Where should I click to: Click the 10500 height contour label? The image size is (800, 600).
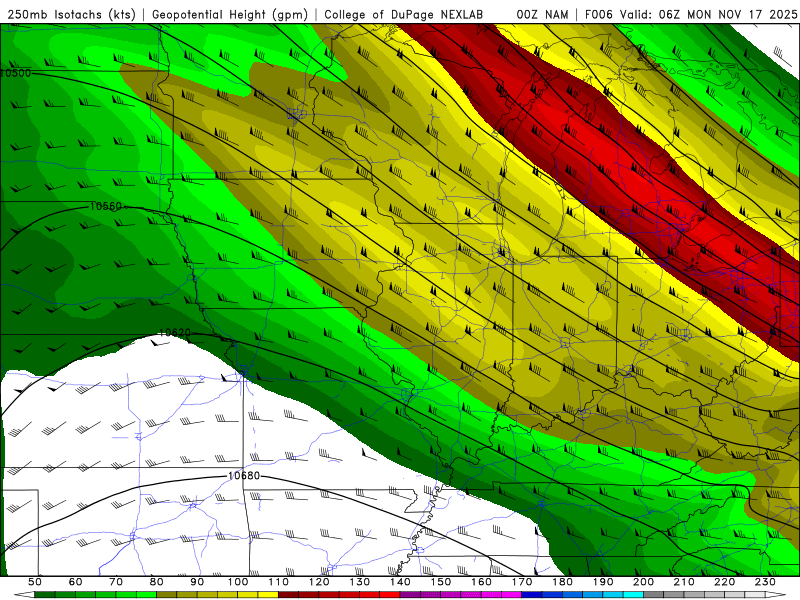16,73
